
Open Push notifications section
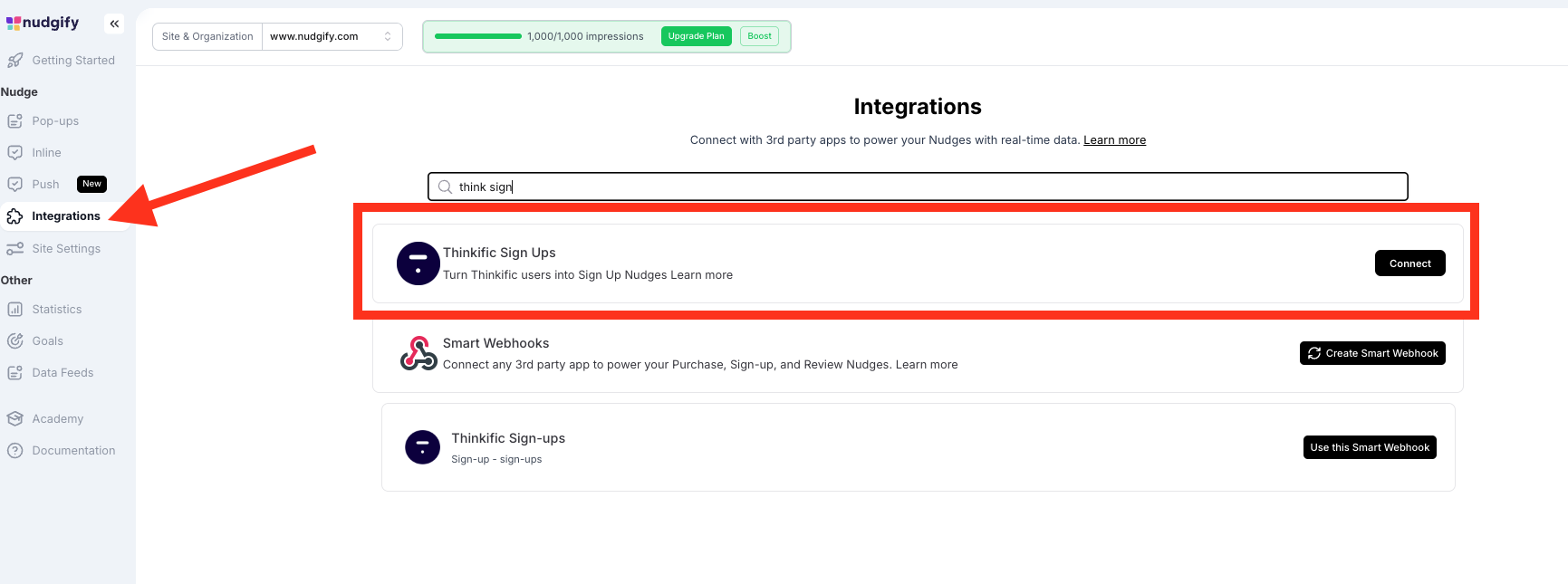pyautogui.click(x=45, y=185)
